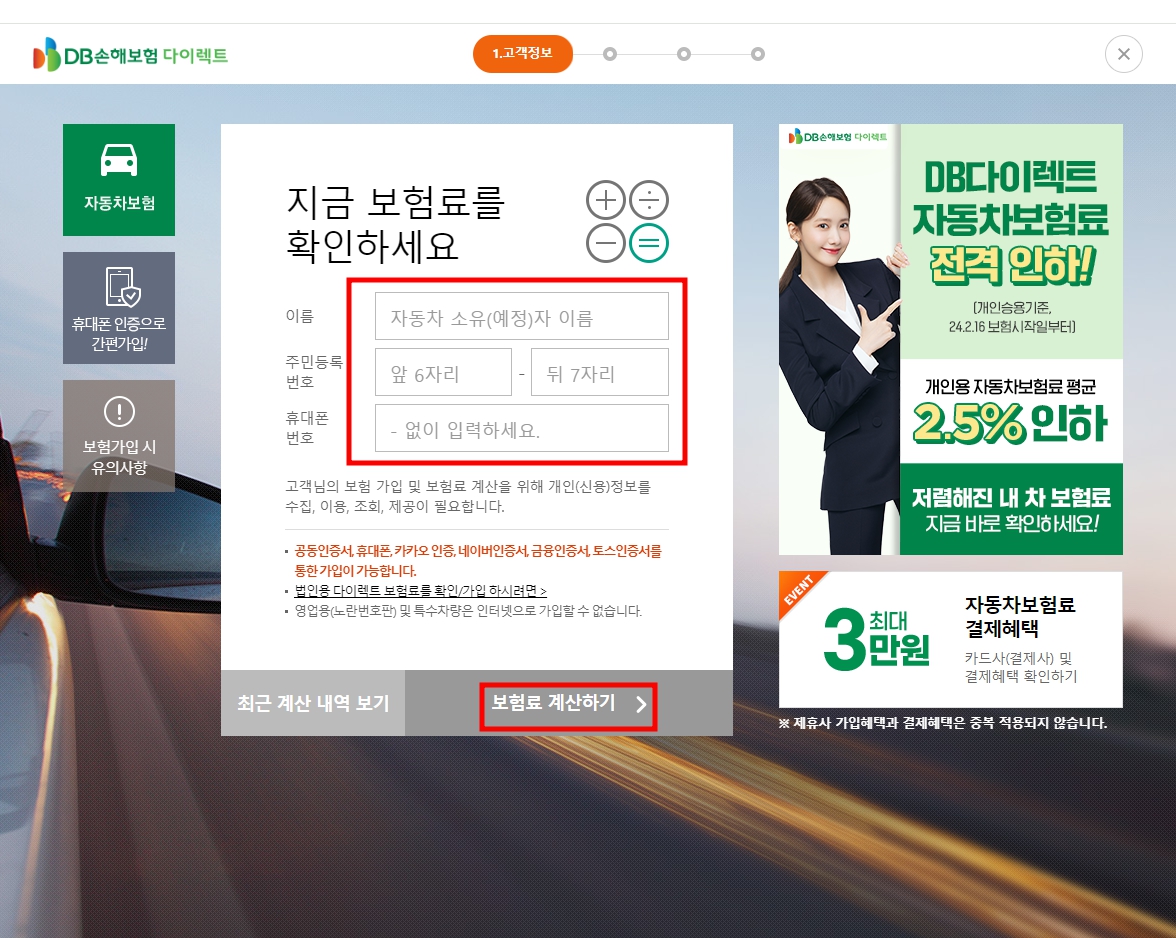This screenshot has height=938, width=1176.
Task: Click the orange 공동인증서, 휴대폰, 카카오 인증 notice
Action: point(478,561)
